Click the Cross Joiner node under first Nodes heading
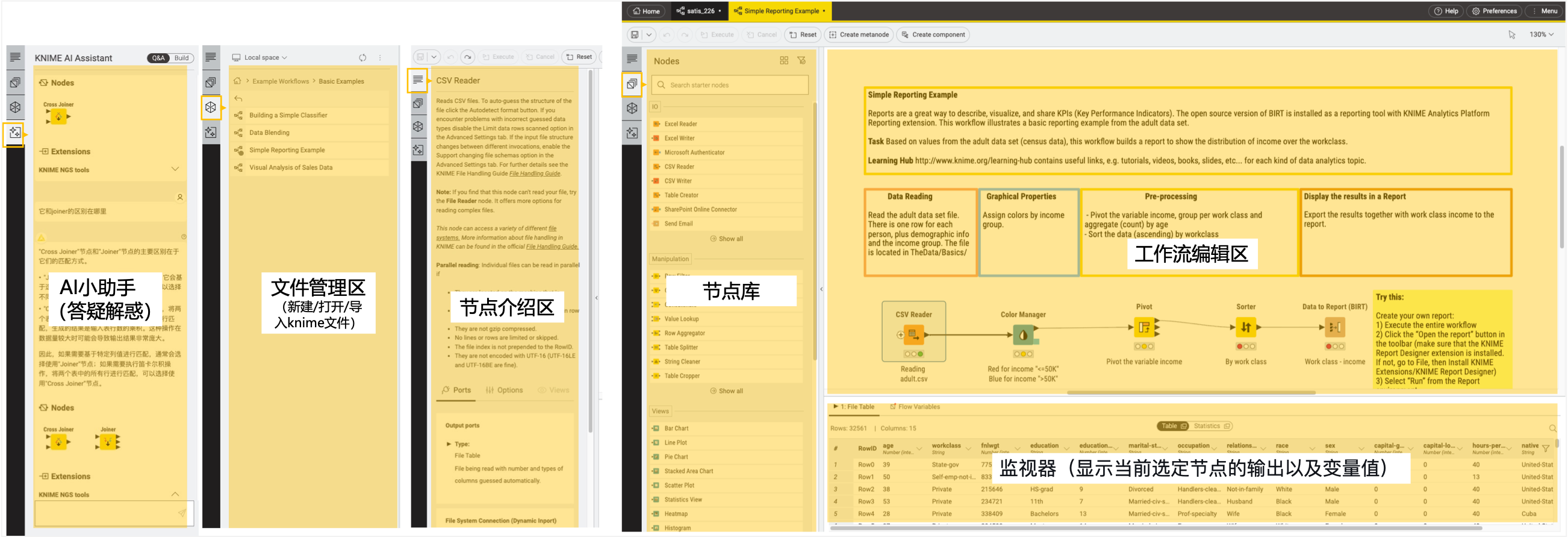This screenshot has height=537, width=1568. tap(58, 116)
